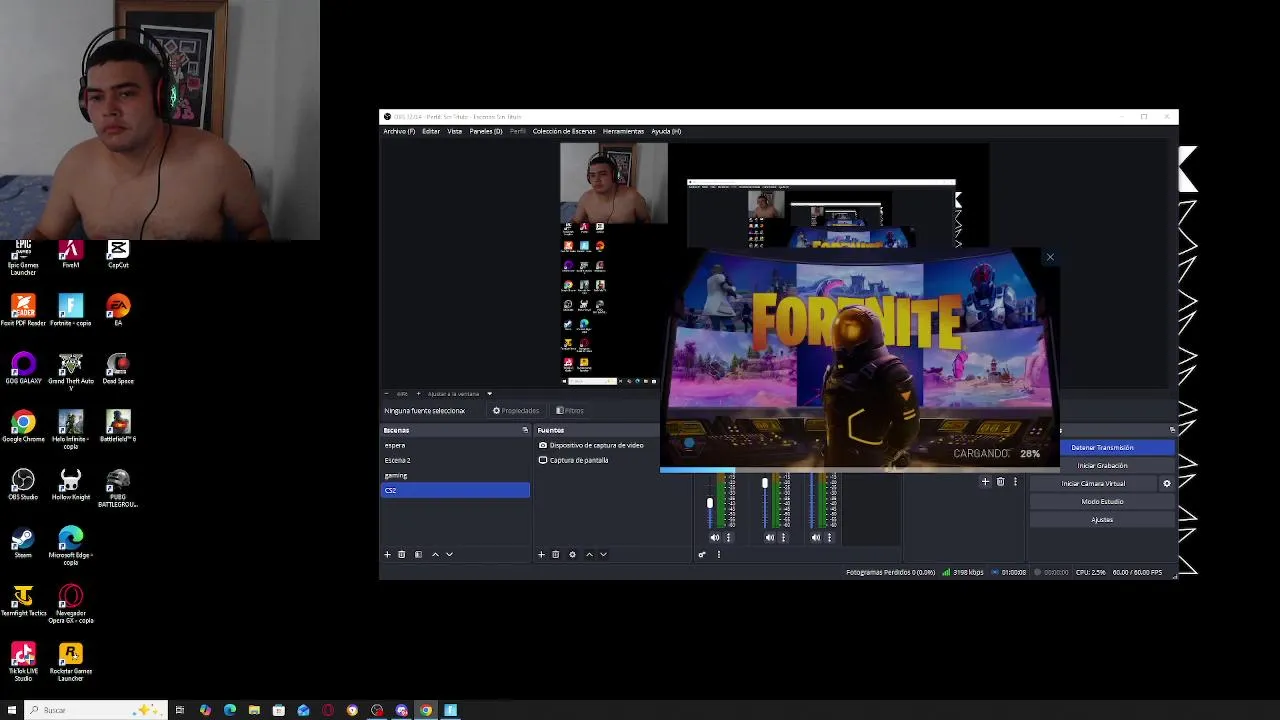Open second mixer channel three-dot options
This screenshot has width=1280, height=720.
[783, 538]
